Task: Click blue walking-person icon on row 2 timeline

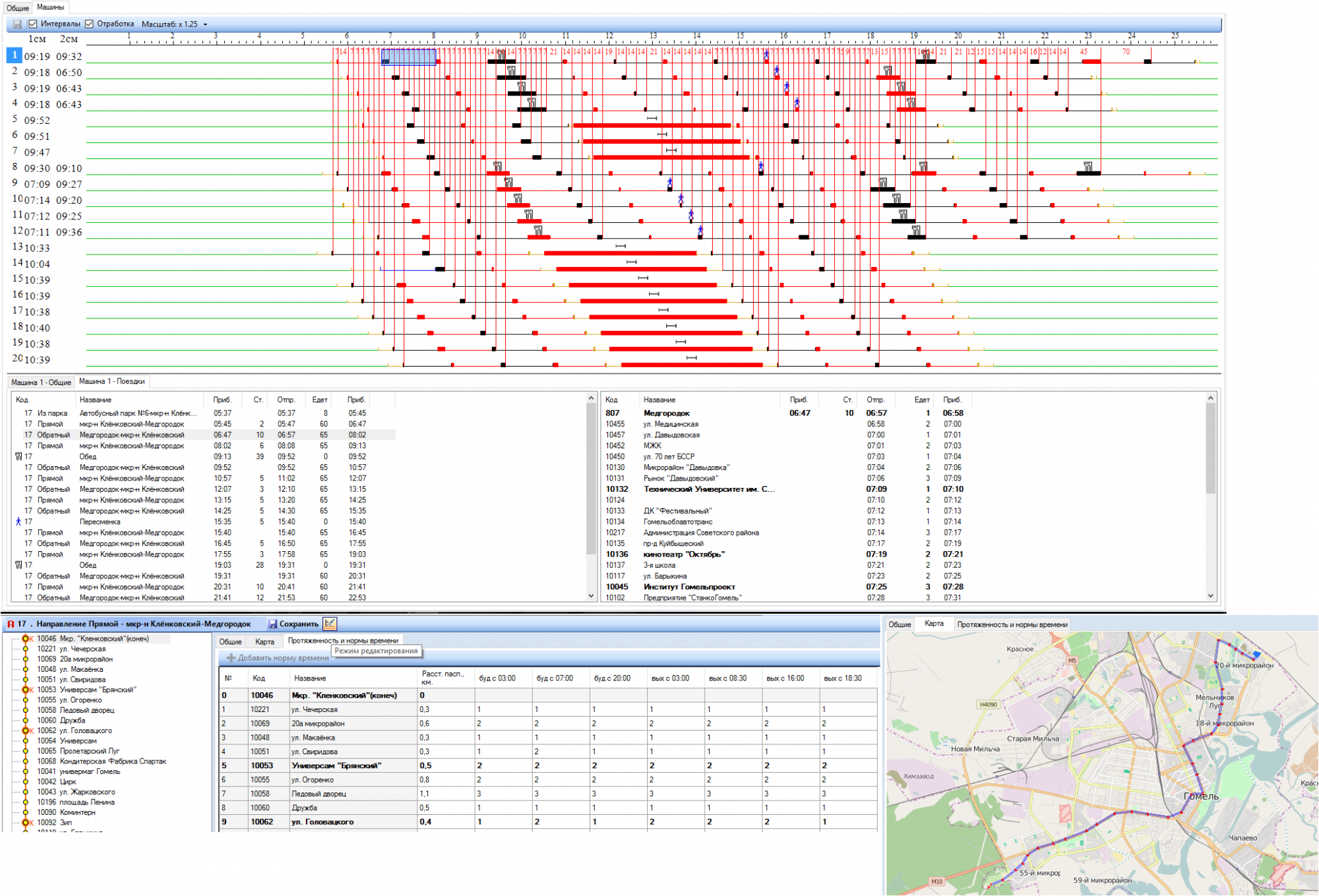Action: coord(777,70)
